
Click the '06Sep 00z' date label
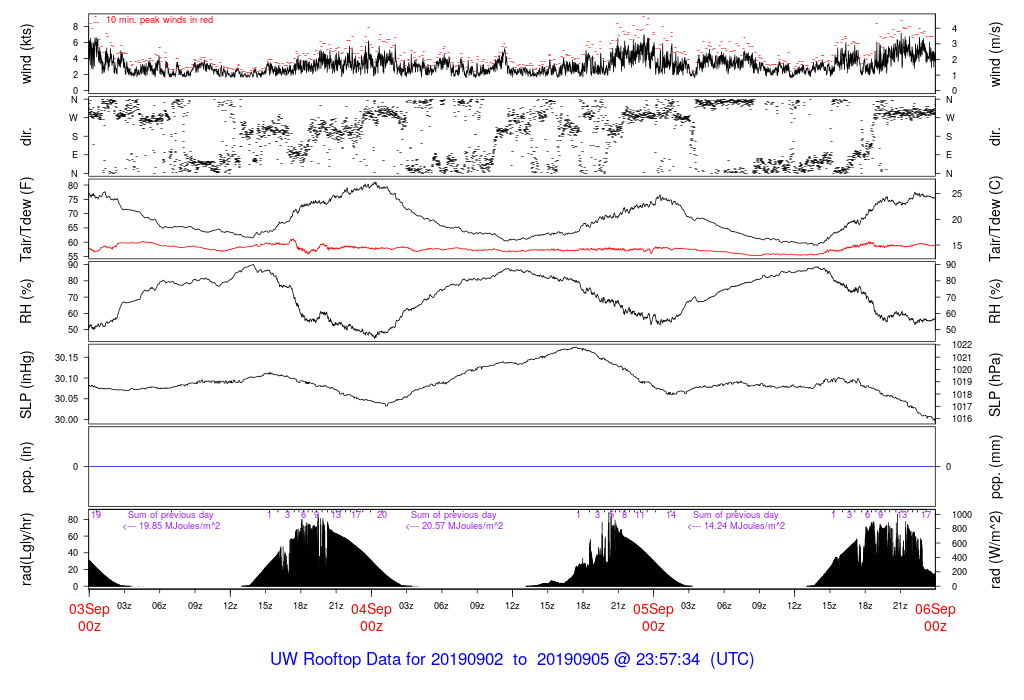coord(935,618)
